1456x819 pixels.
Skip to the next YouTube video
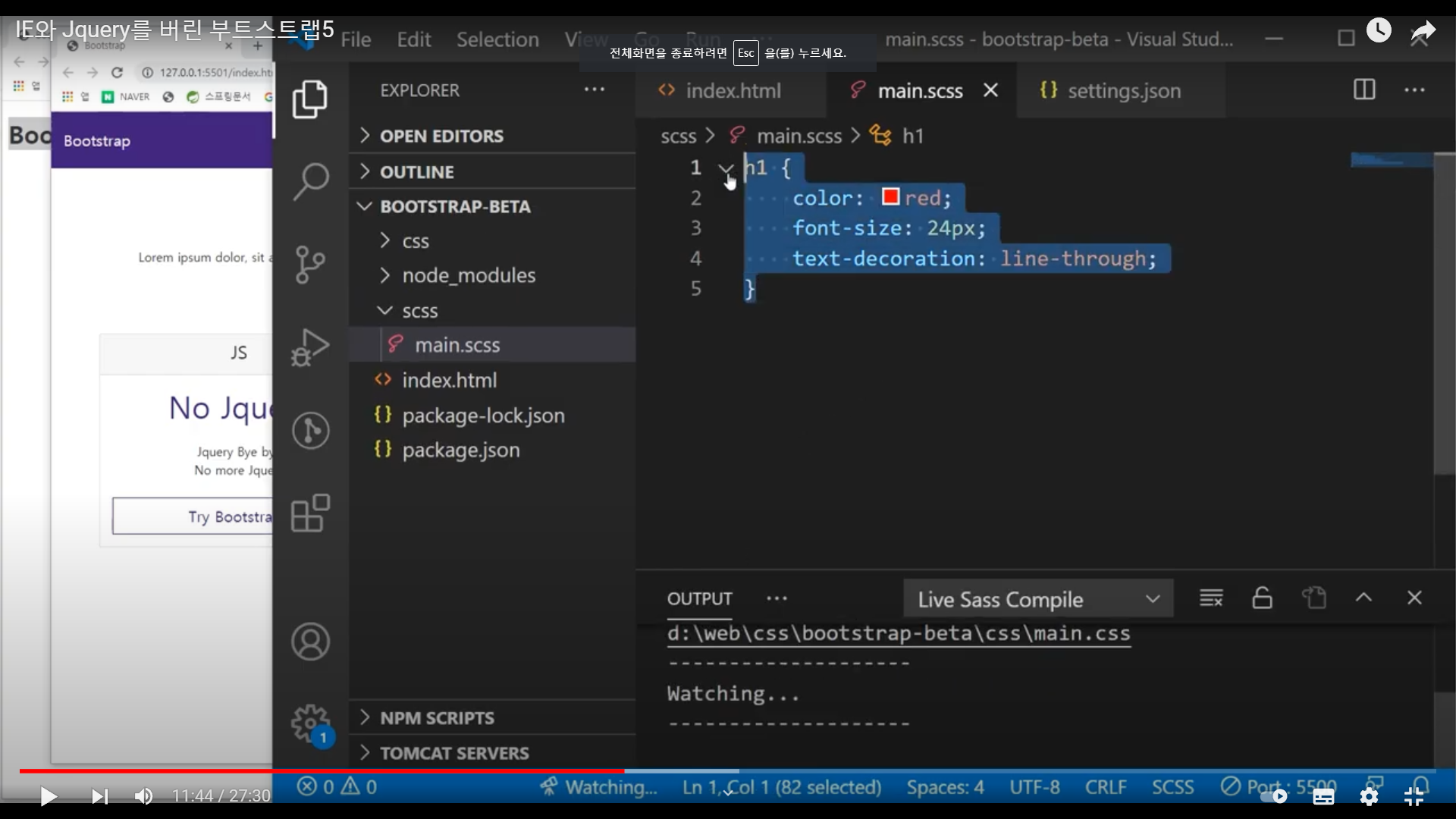coord(99,796)
